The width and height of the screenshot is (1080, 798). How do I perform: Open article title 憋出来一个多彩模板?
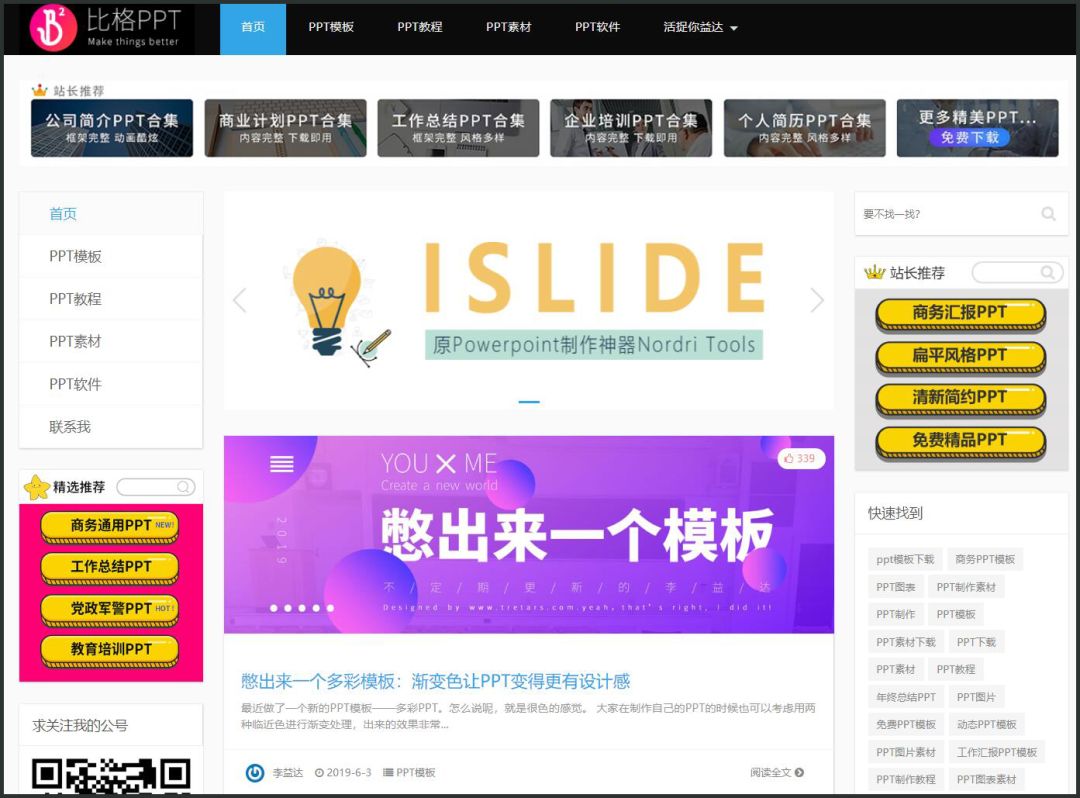tap(435, 682)
